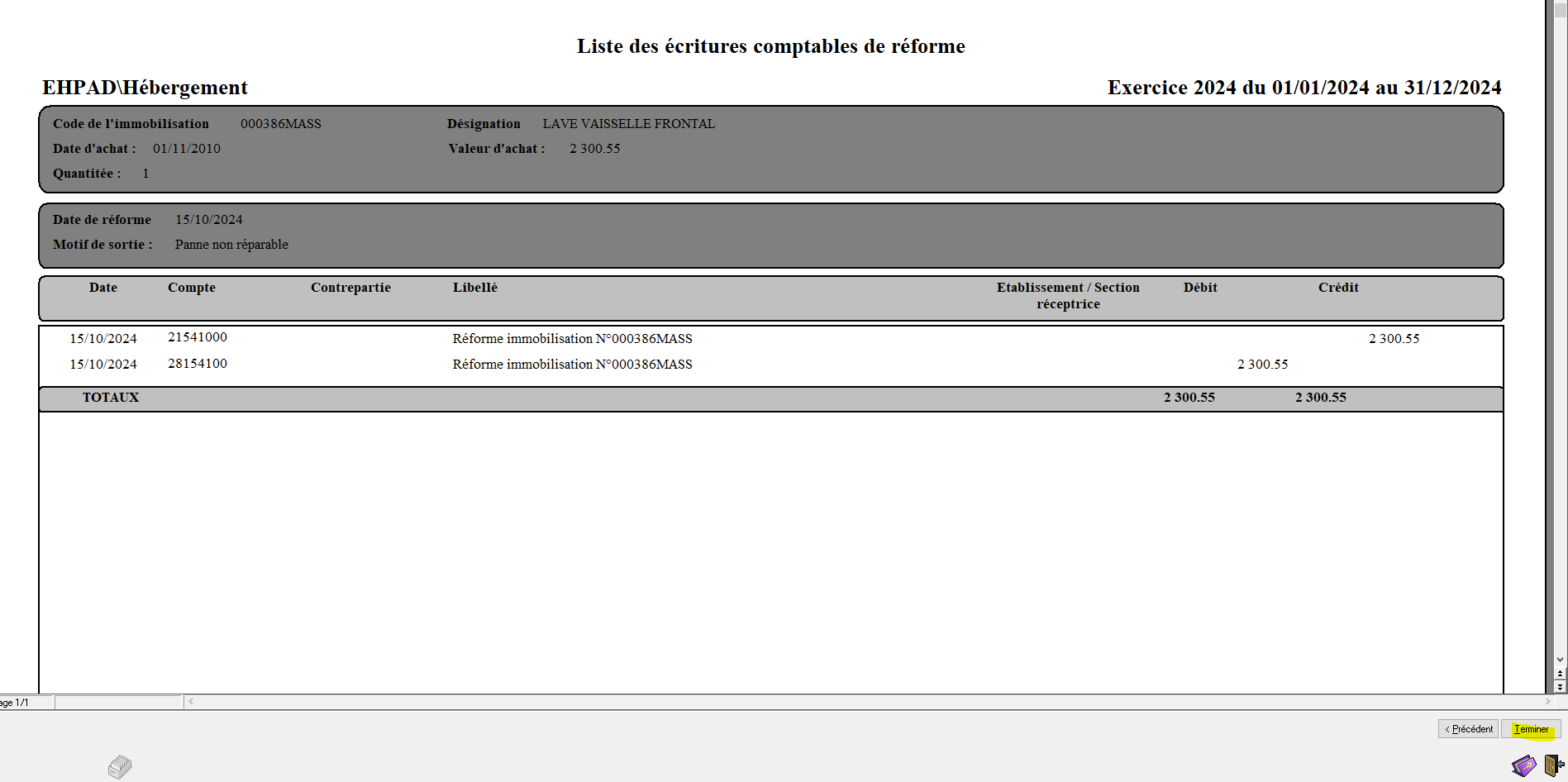Click the TOTAUX row label

[x=111, y=398]
